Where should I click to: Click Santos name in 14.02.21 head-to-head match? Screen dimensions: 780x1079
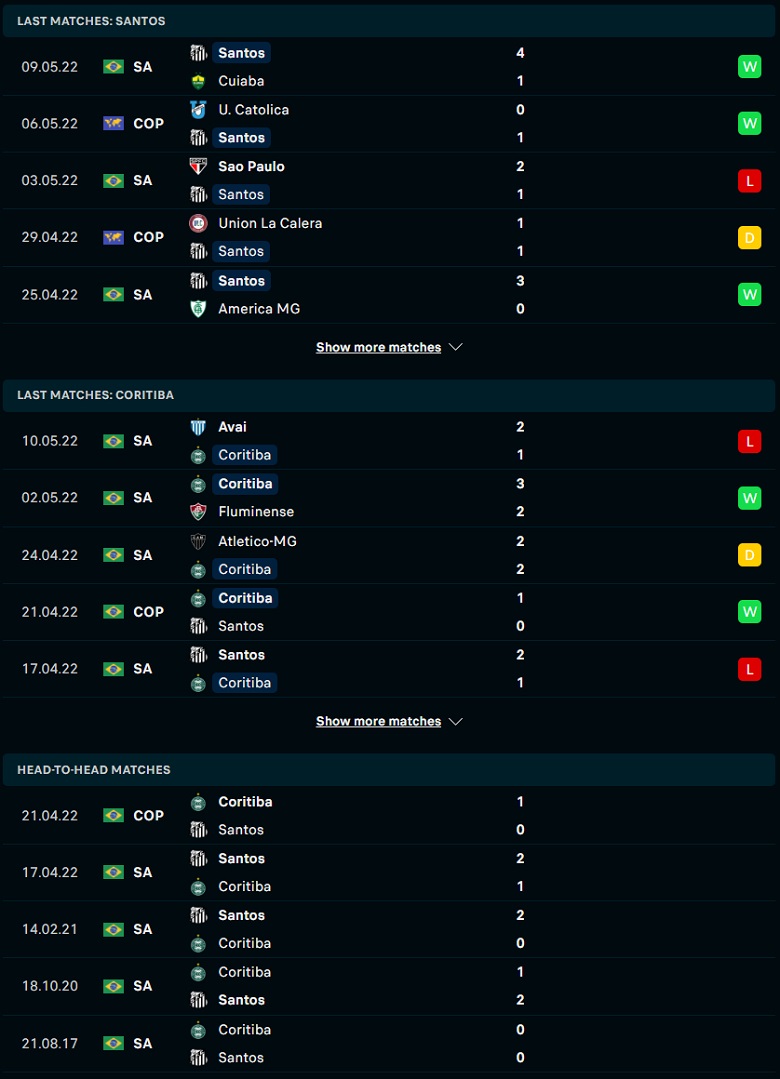click(242, 916)
